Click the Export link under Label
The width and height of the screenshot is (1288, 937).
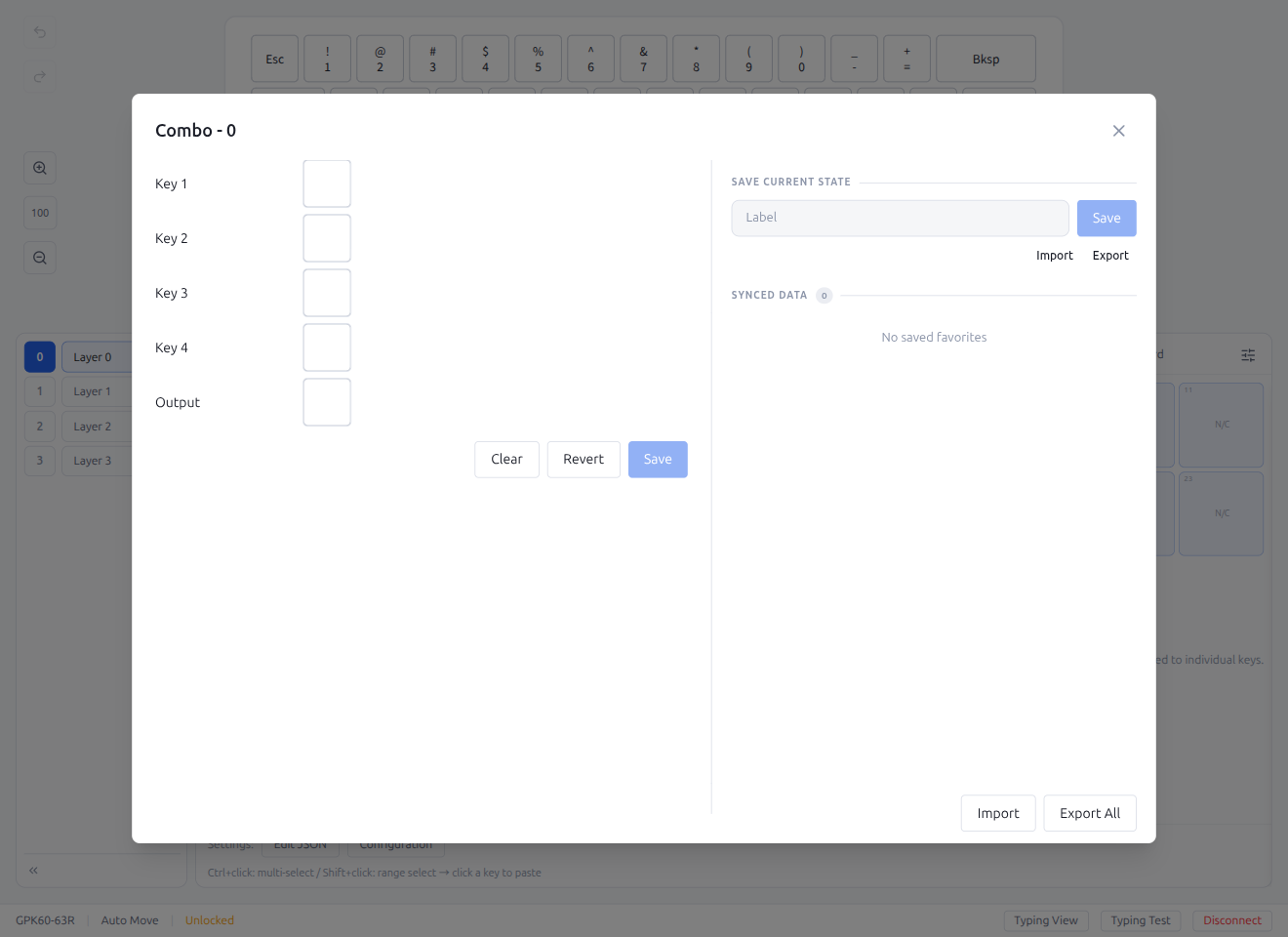tap(1110, 256)
